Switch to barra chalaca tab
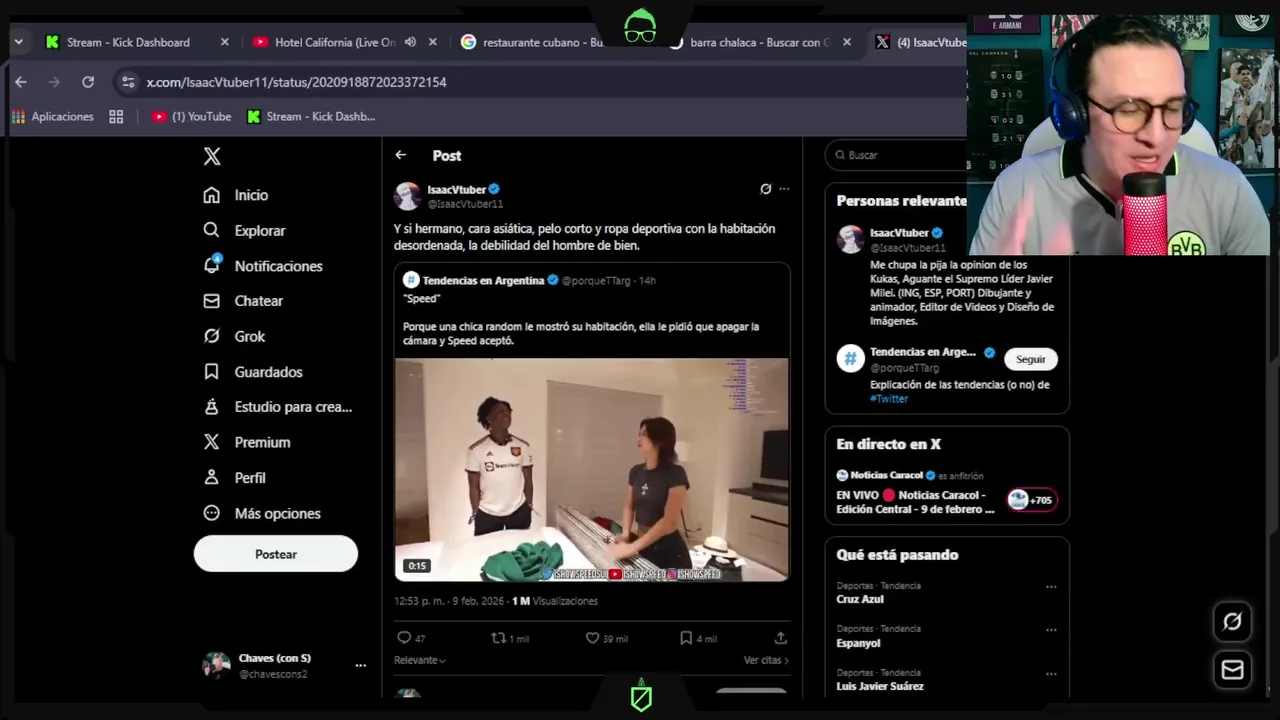 tap(760, 42)
